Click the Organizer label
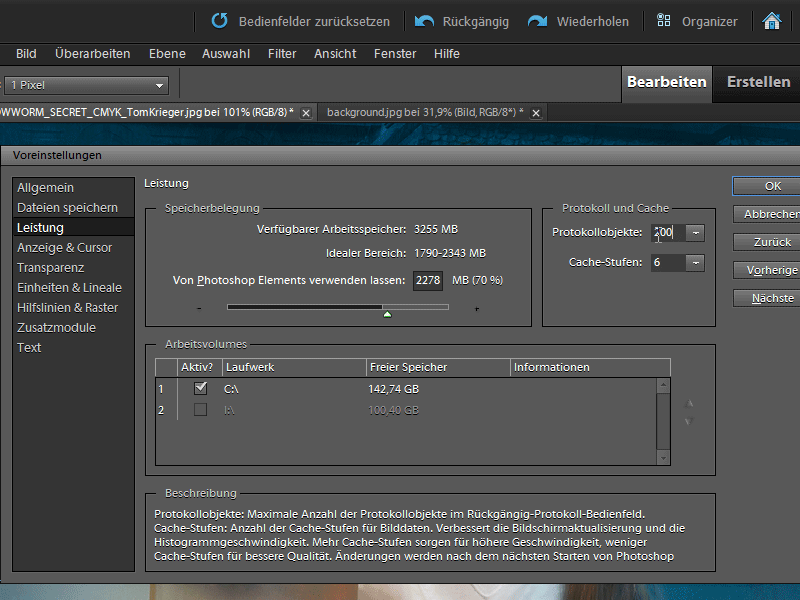Image resolution: width=800 pixels, height=600 pixels. click(710, 22)
